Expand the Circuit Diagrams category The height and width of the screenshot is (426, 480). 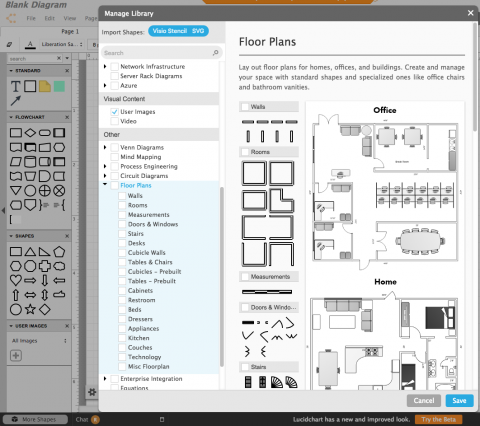pos(105,176)
